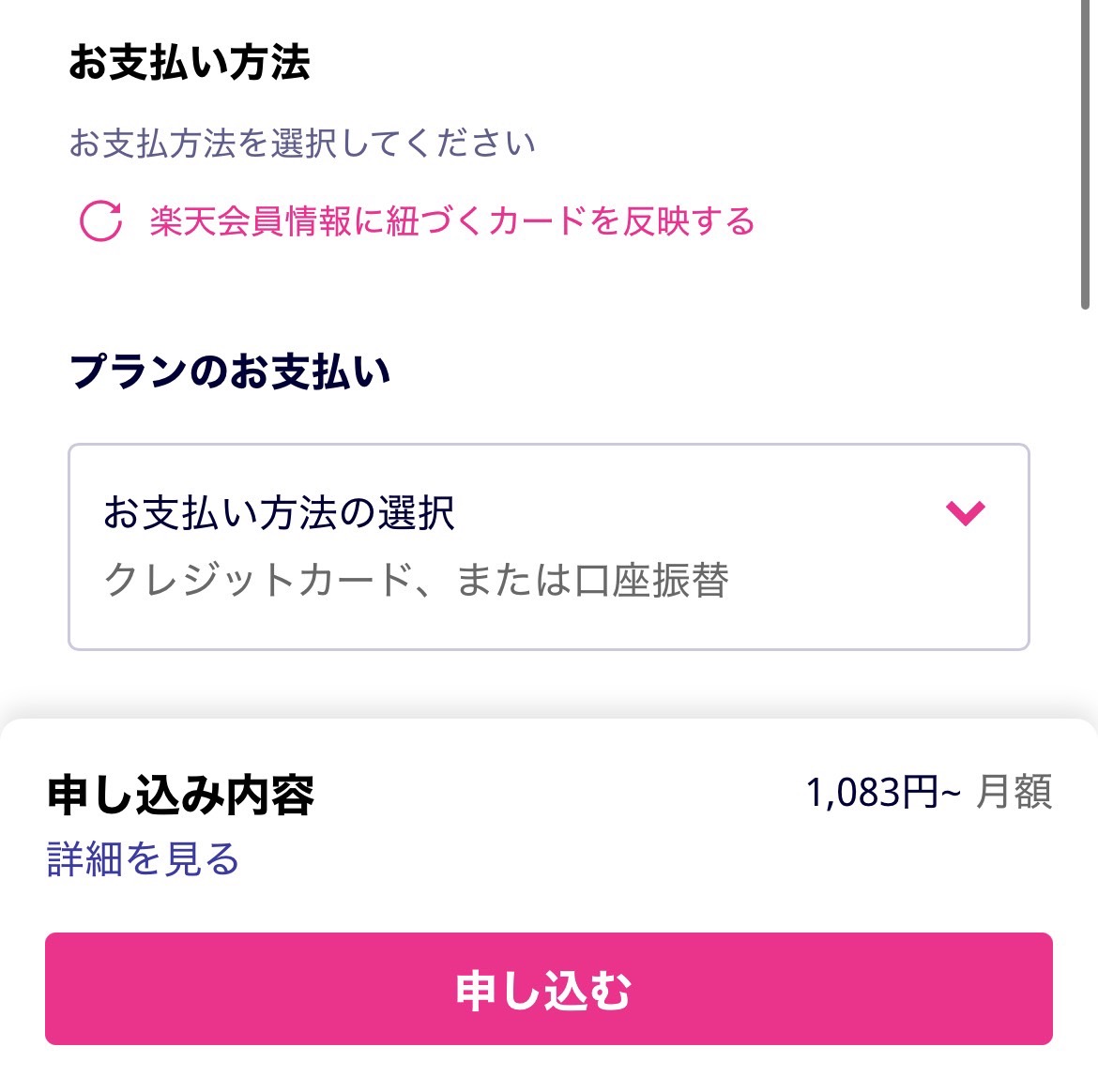Screen dimensions: 1098x1092
Task: Open the 詳細を見る link
Action: click(143, 859)
